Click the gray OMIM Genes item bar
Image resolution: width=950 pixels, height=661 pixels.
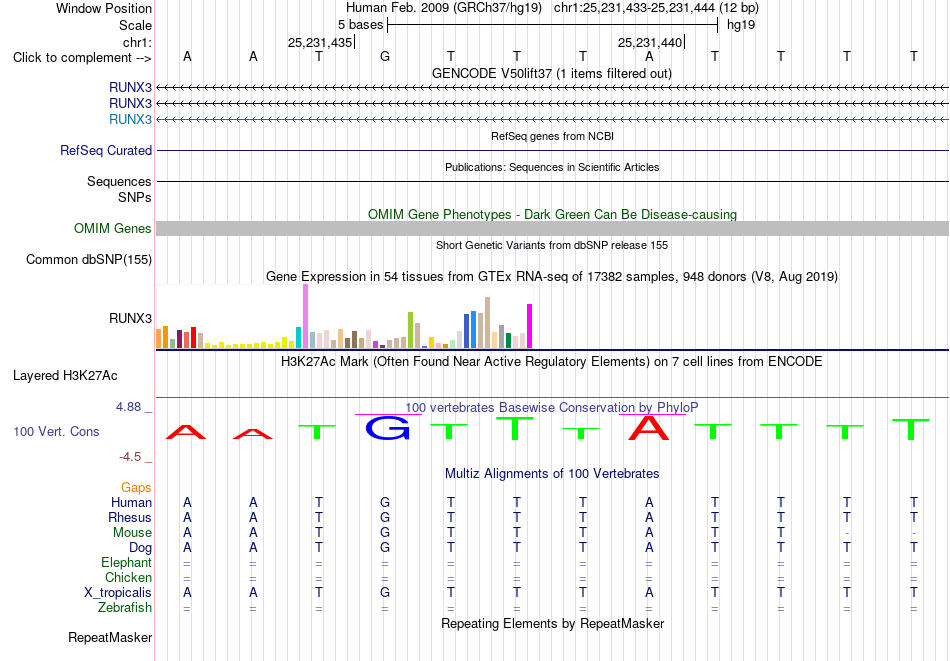point(552,228)
